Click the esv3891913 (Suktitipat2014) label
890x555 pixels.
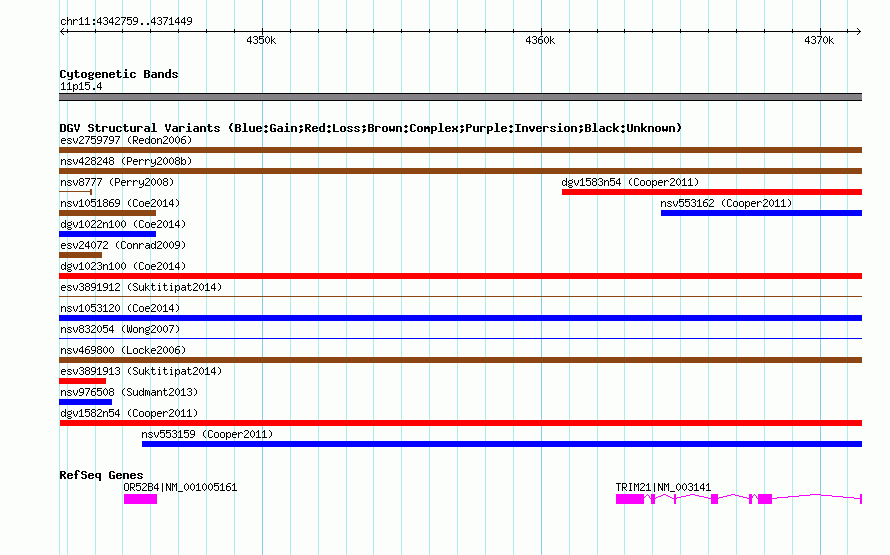coord(141,371)
